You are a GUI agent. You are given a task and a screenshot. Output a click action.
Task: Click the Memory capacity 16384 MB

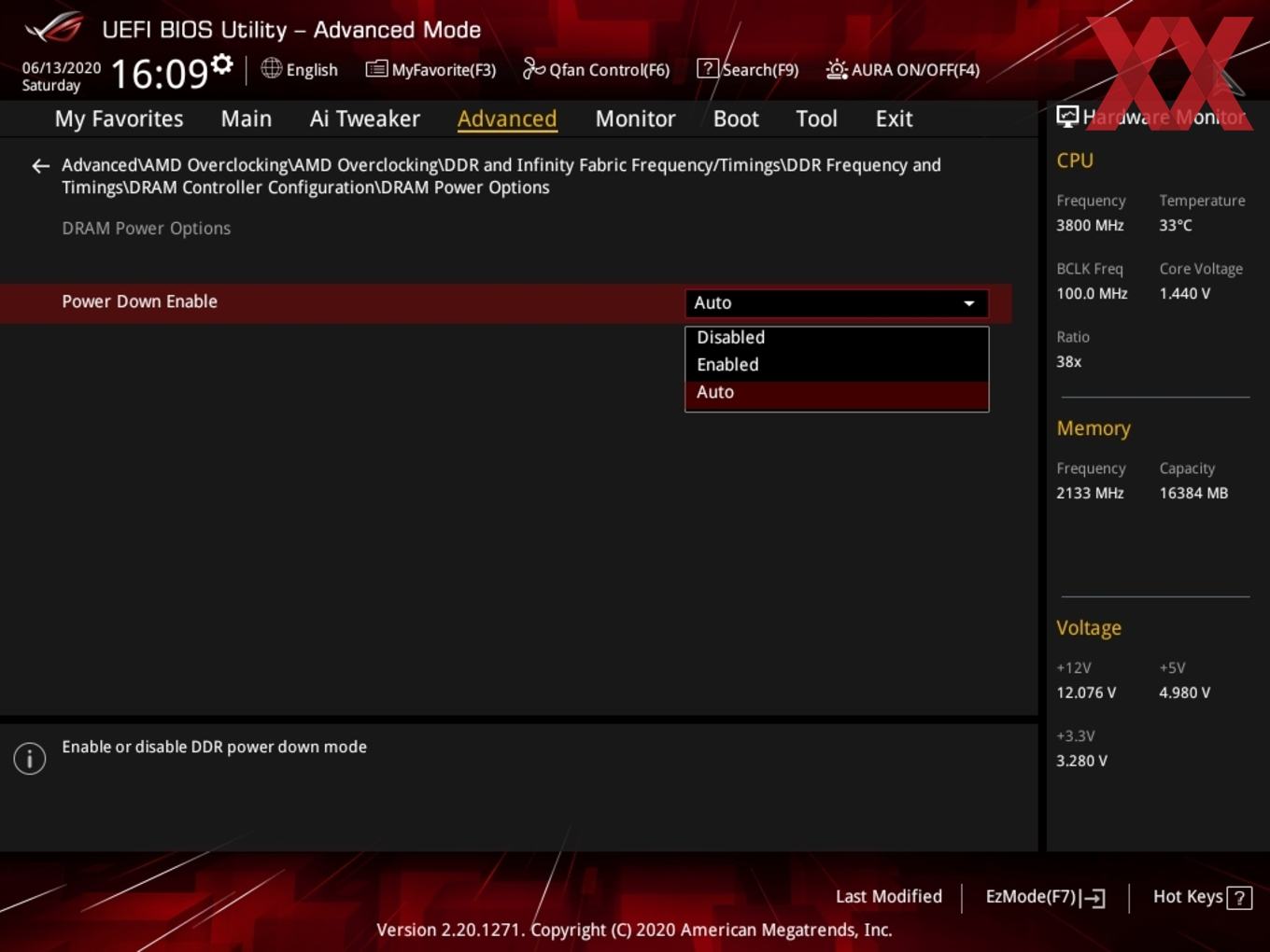(x=1193, y=493)
